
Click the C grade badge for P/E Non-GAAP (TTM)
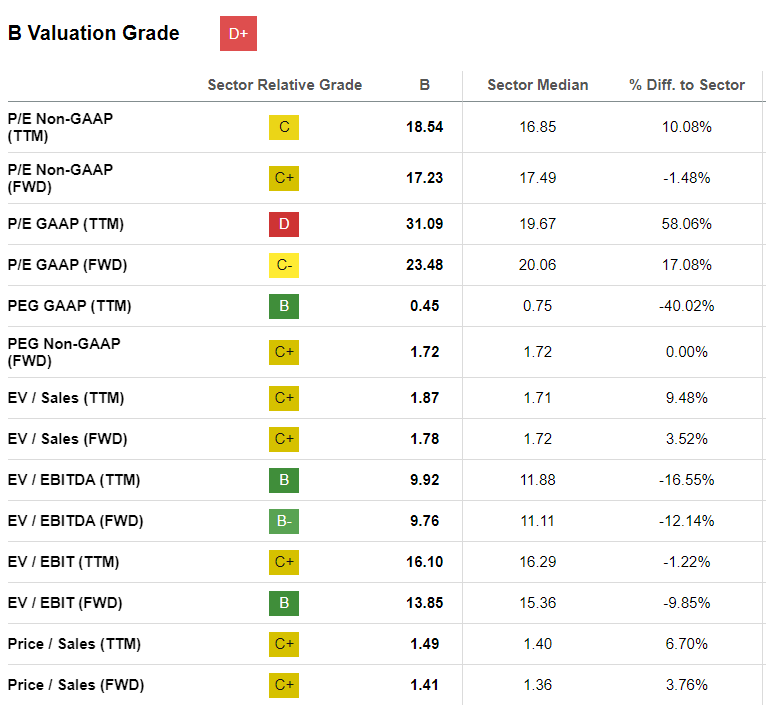(x=284, y=127)
